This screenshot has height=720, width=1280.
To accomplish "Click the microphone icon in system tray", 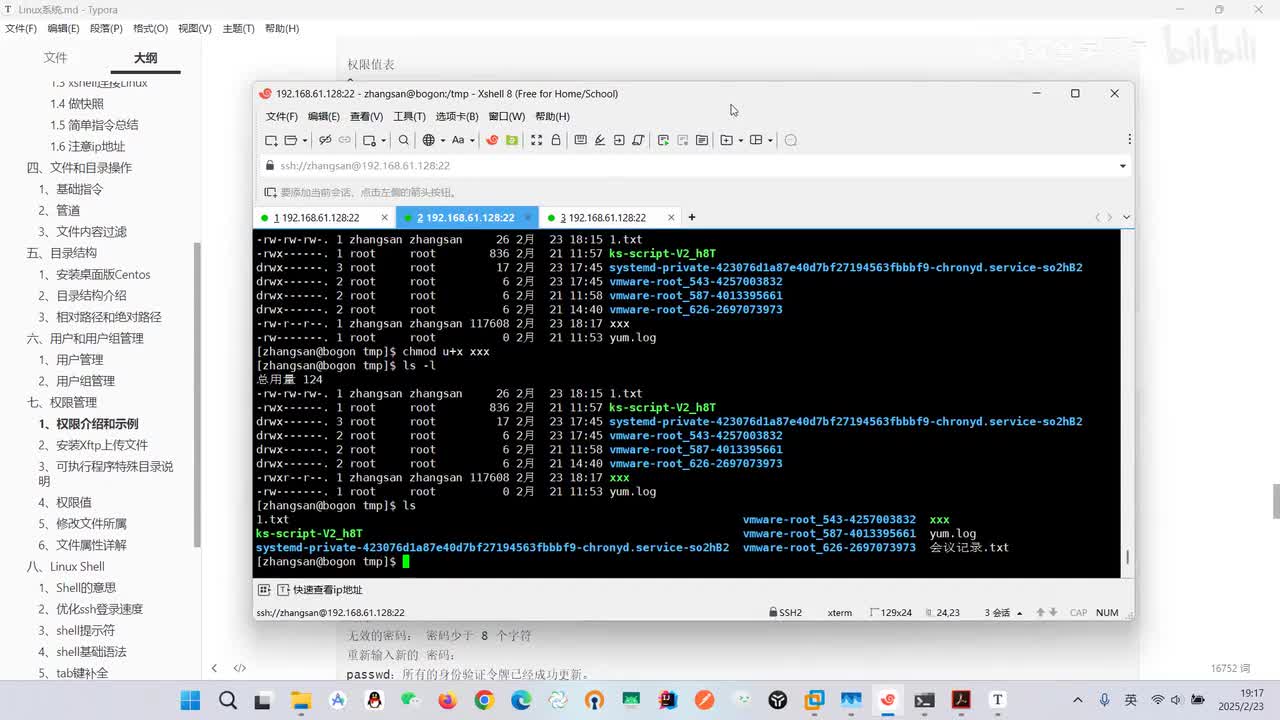I will point(1105,700).
